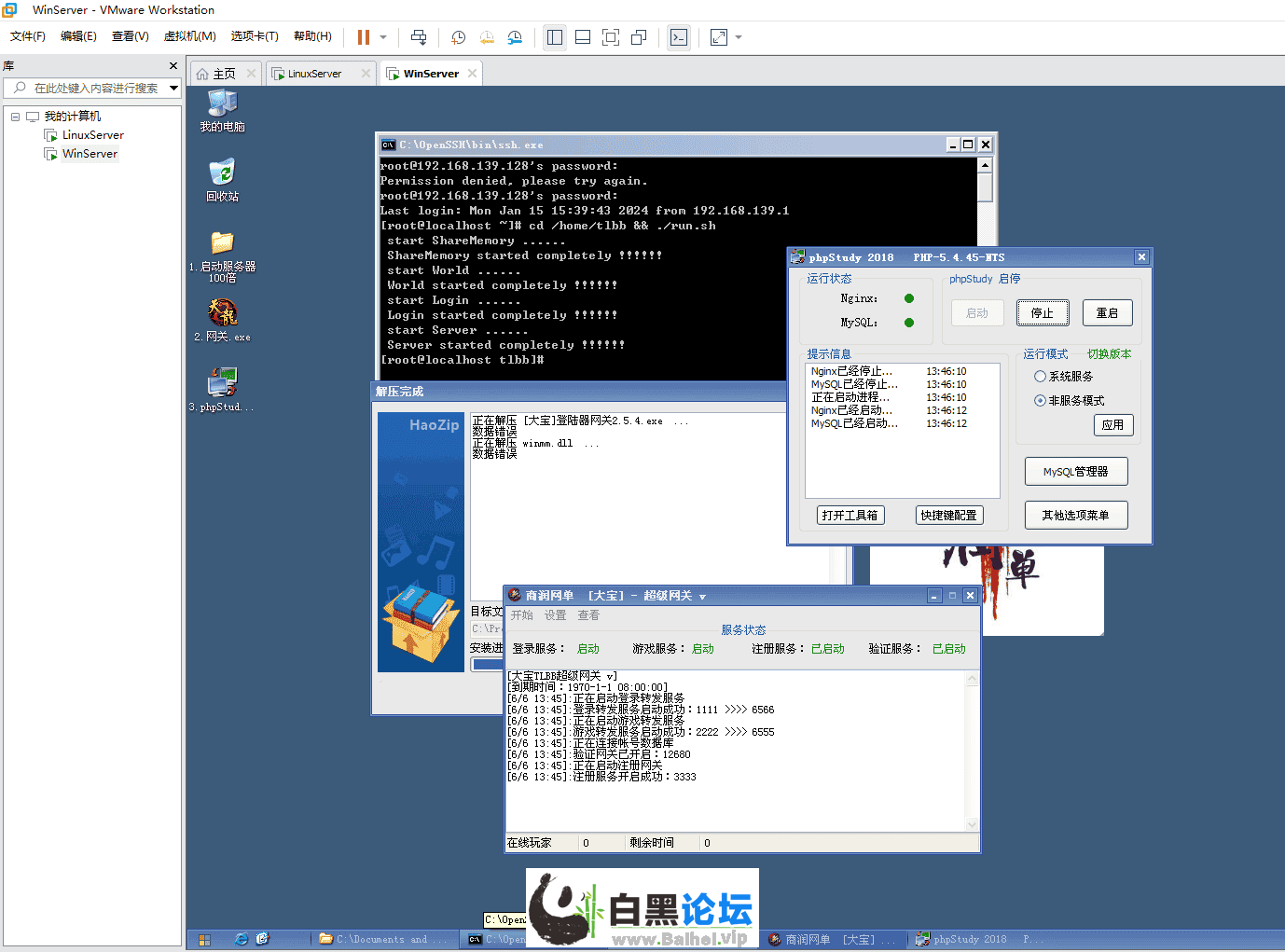1285x952 pixels.
Task: Open gateway title dropdown arrow
Action: point(702,597)
